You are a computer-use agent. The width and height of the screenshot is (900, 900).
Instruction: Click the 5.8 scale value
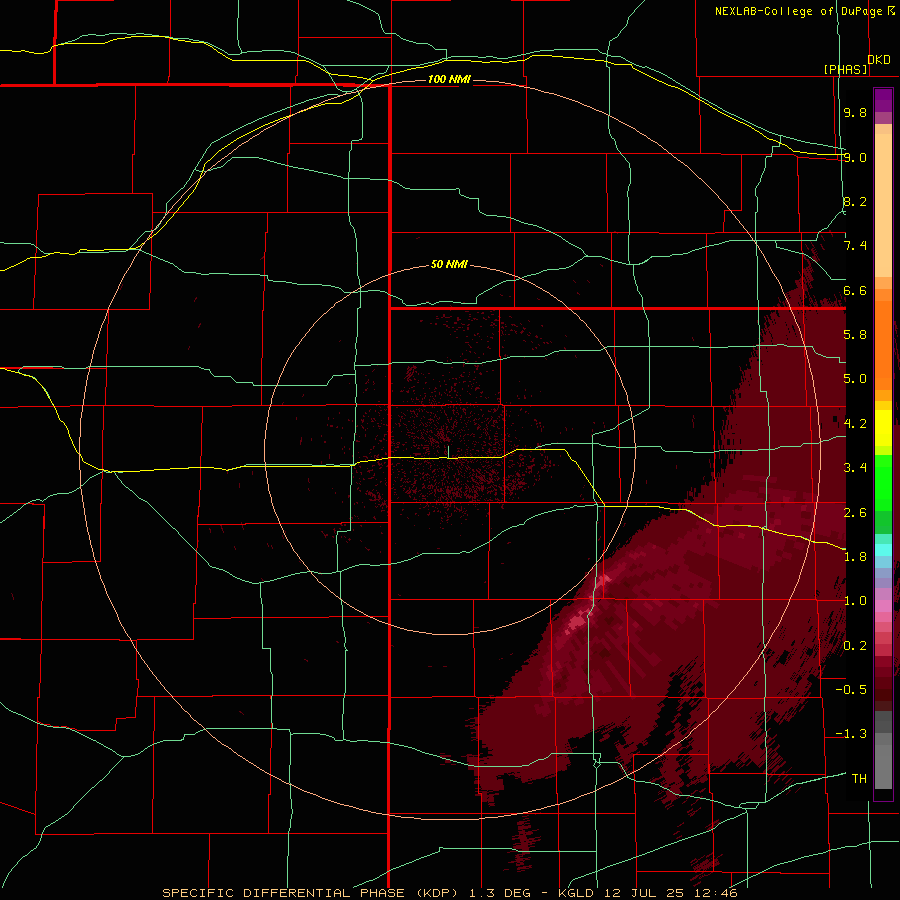coord(855,335)
